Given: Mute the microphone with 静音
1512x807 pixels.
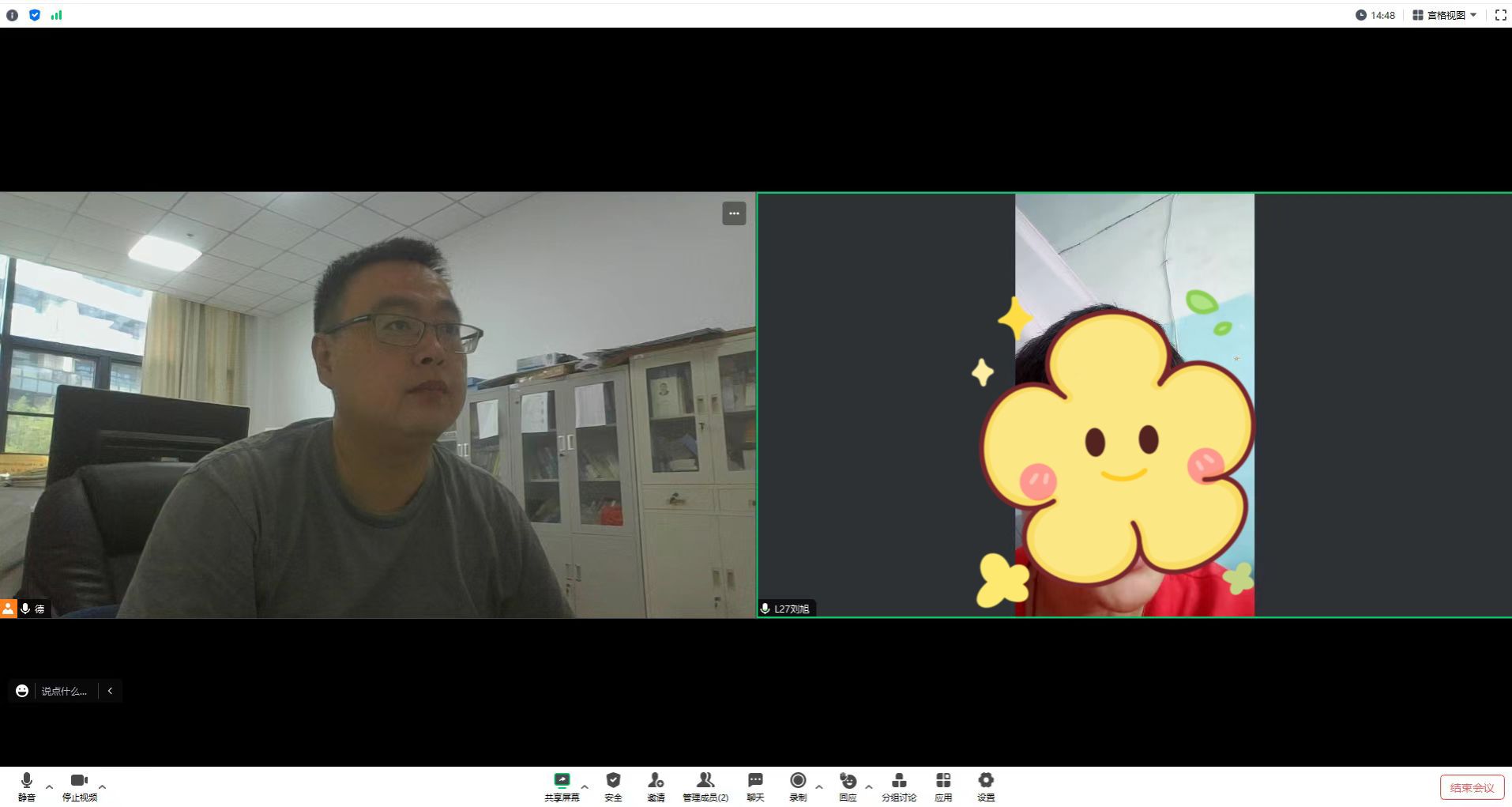Looking at the screenshot, I should (27, 786).
